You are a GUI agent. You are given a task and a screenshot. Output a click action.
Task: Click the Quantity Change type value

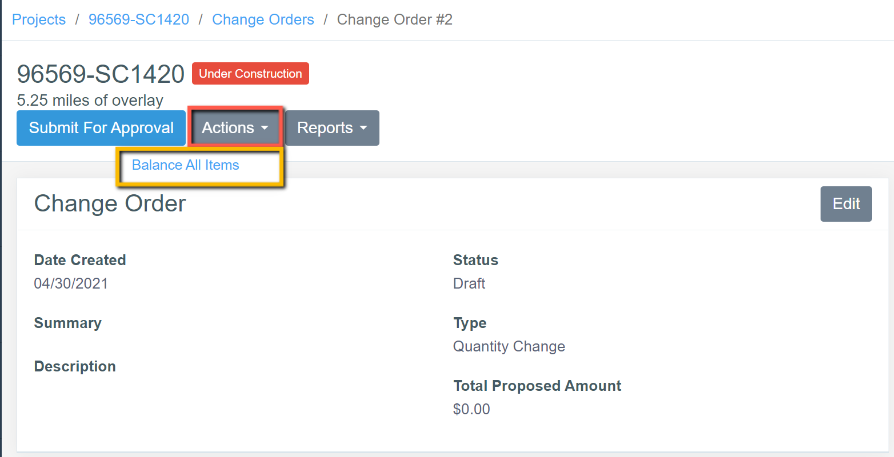click(509, 346)
